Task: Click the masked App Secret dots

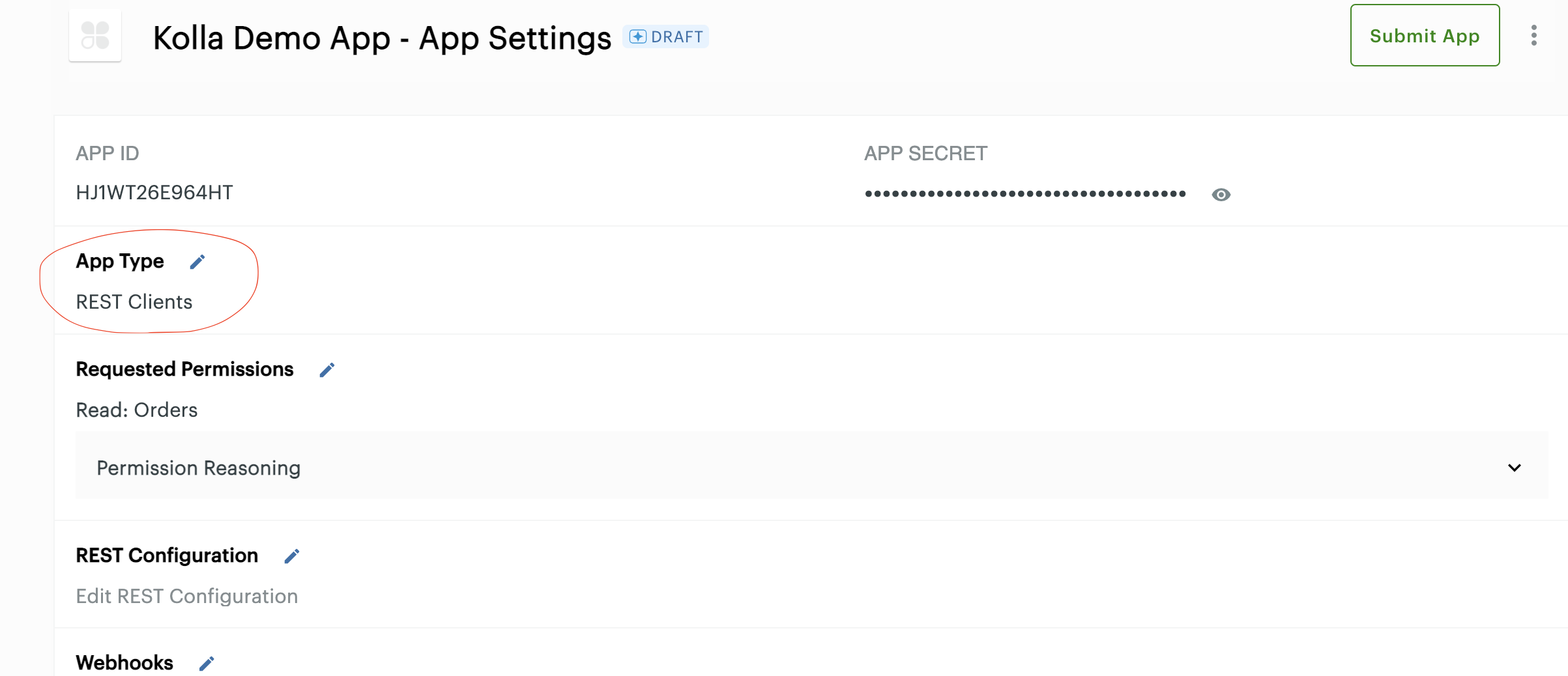Action: pos(1025,193)
